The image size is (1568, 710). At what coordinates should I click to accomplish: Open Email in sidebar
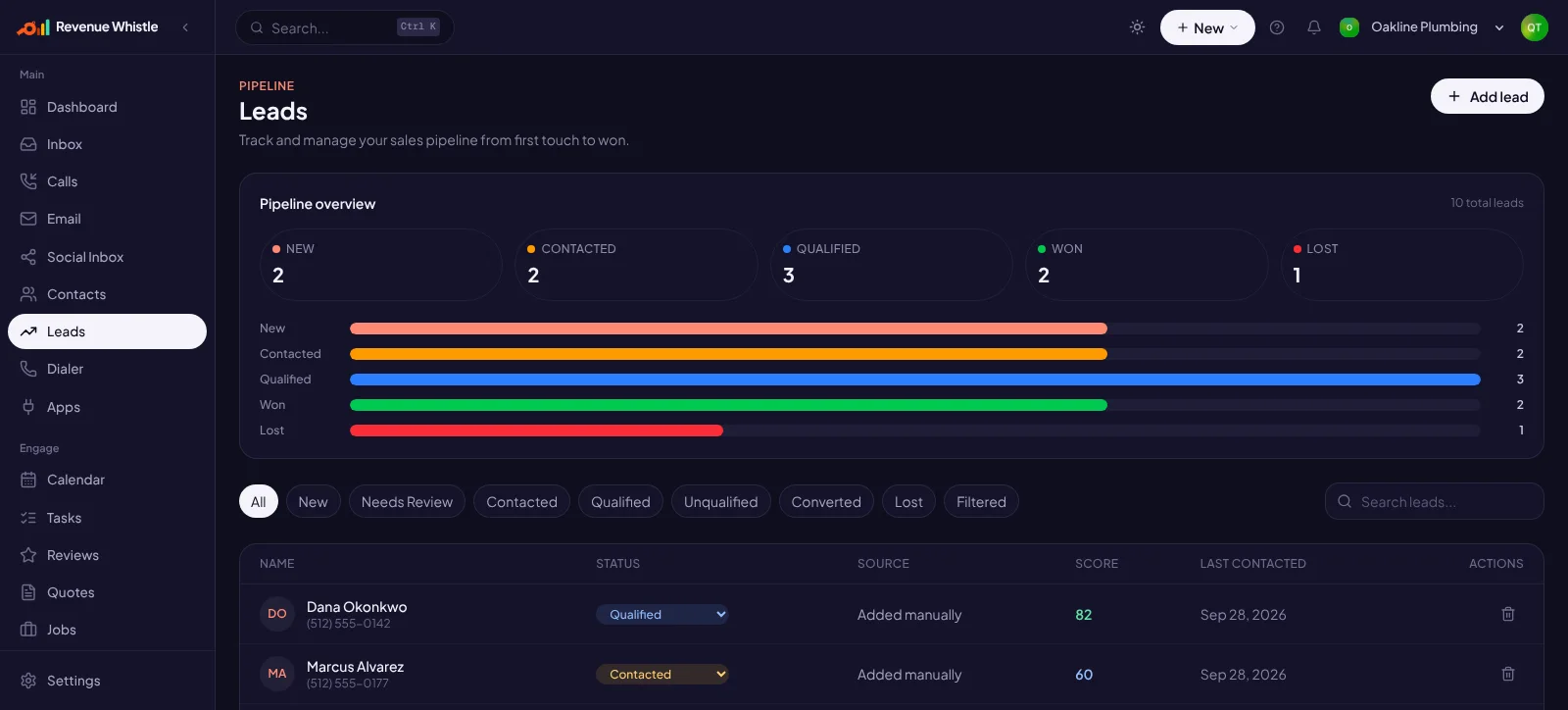pos(107,219)
